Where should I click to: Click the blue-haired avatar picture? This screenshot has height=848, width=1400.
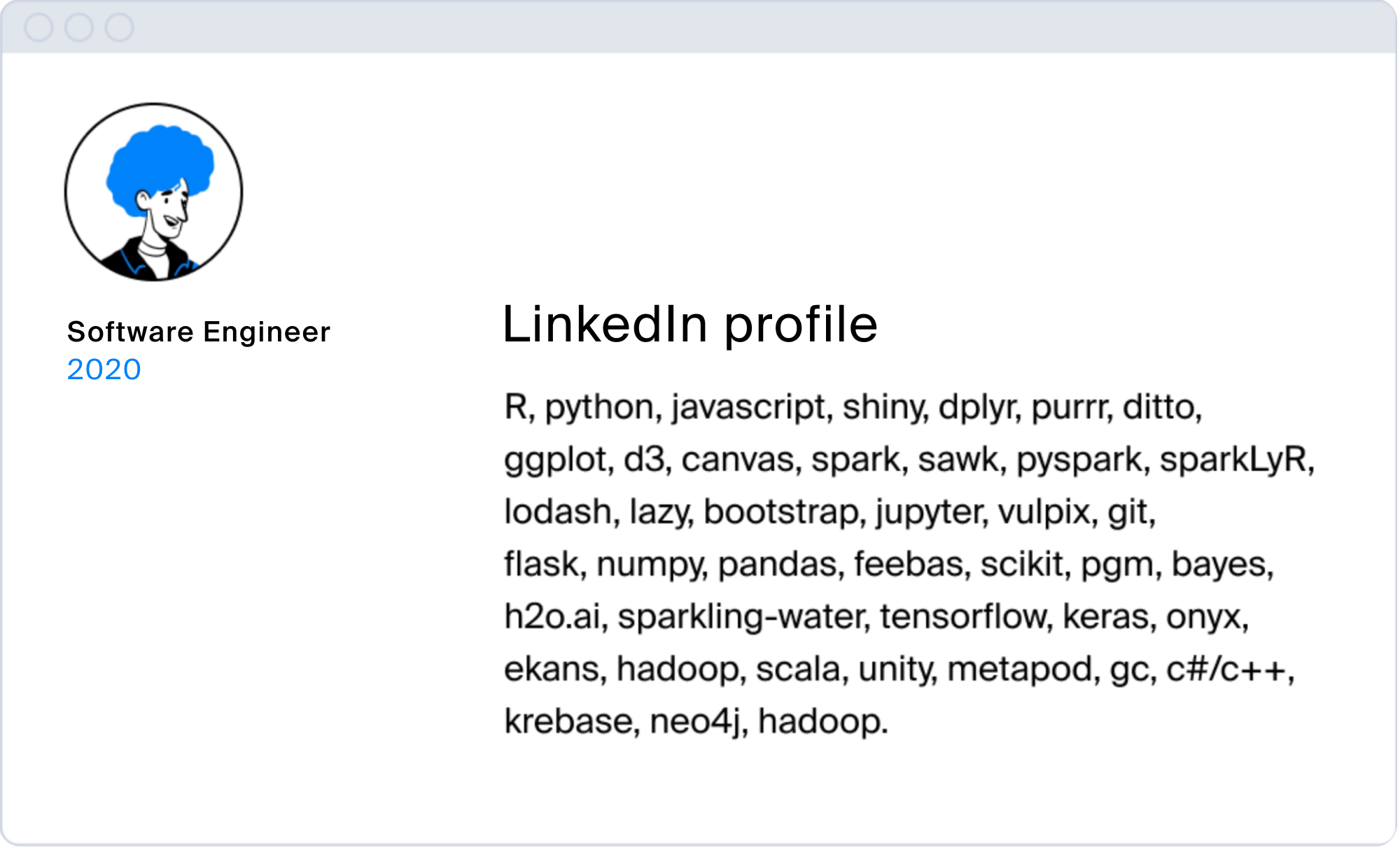(154, 192)
